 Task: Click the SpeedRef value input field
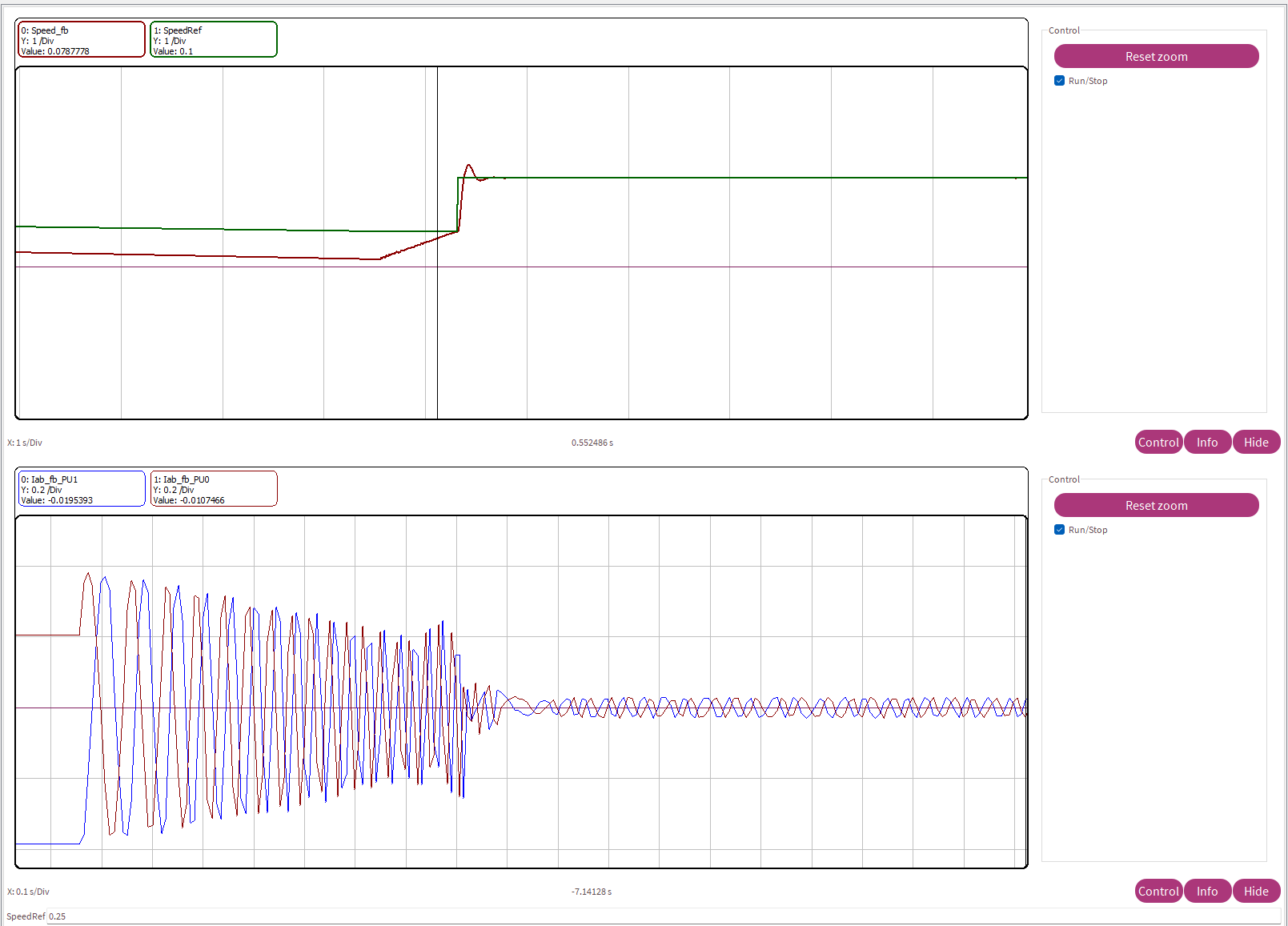point(640,916)
